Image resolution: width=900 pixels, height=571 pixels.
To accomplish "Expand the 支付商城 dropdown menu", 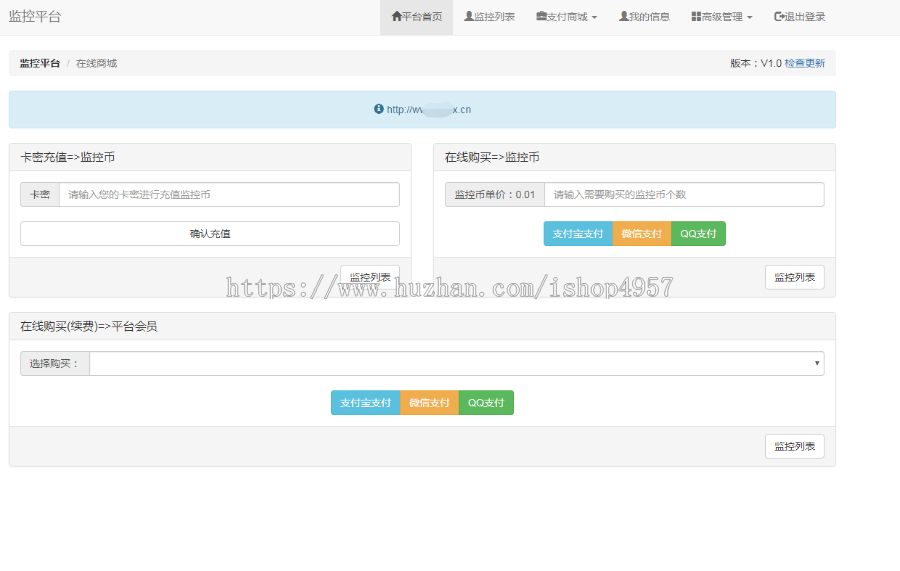I will tap(566, 17).
